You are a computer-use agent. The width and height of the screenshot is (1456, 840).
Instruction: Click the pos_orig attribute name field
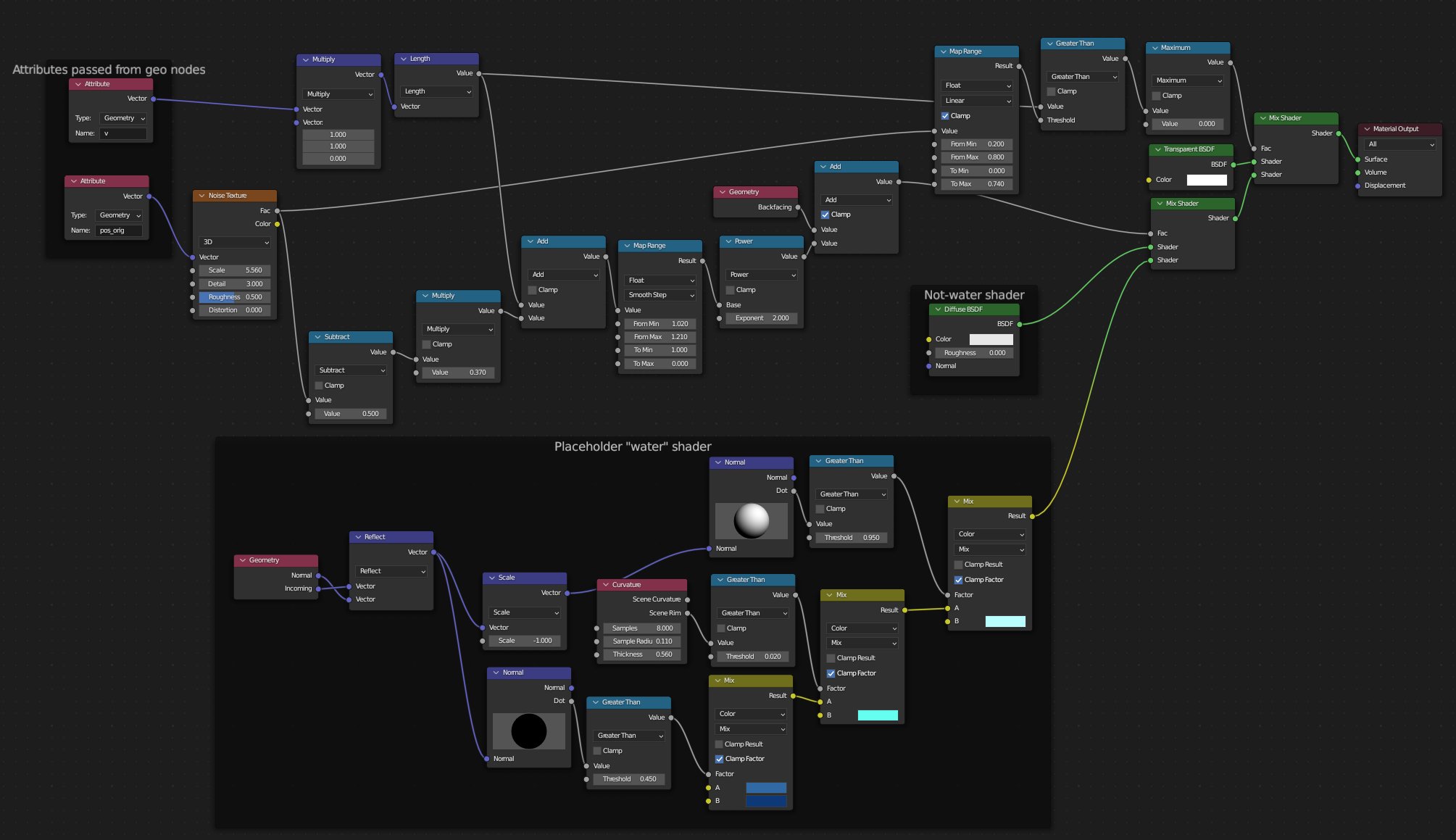pyautogui.click(x=118, y=230)
